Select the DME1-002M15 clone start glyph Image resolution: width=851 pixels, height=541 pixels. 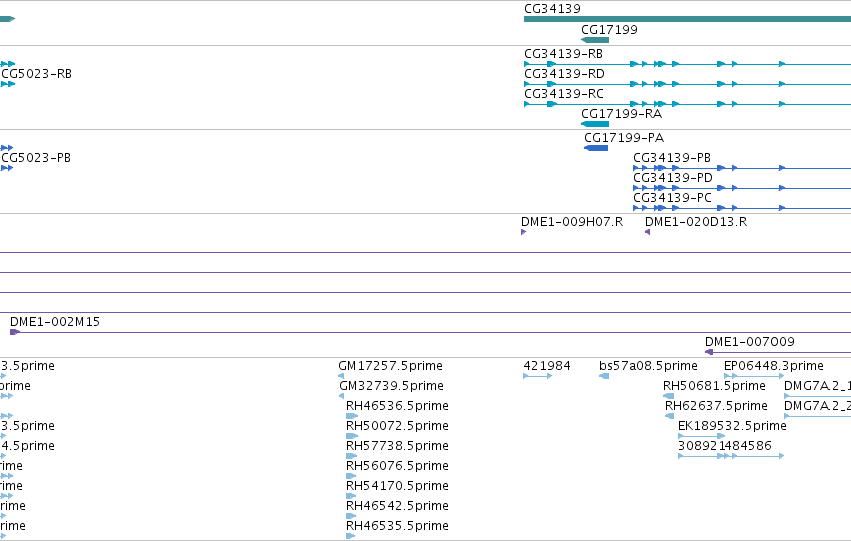click(x=15, y=332)
